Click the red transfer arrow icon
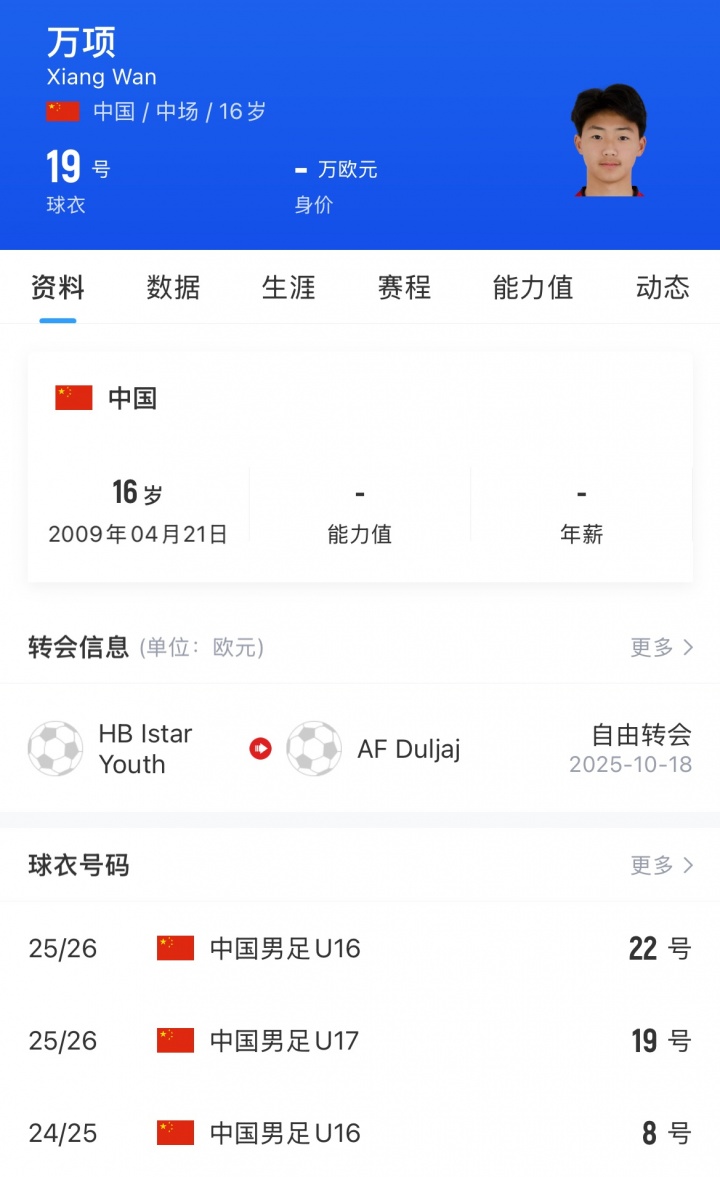Screen dimensions: 720x1177 (260, 749)
